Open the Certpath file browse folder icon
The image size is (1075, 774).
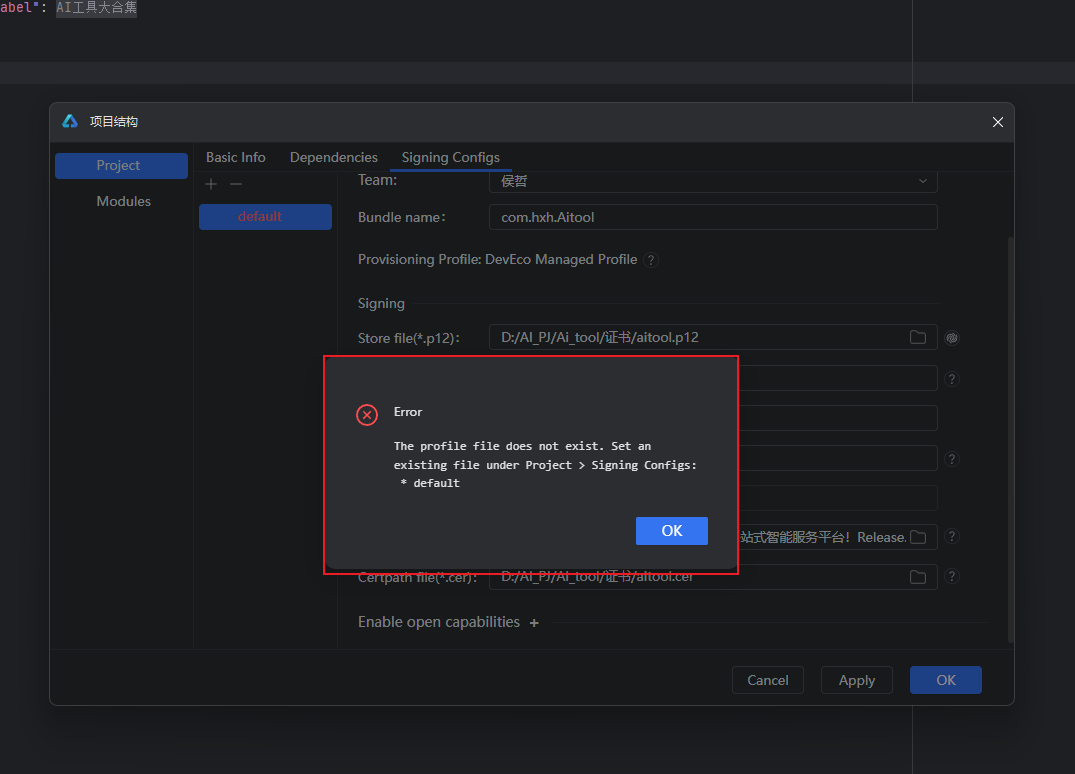coord(917,577)
